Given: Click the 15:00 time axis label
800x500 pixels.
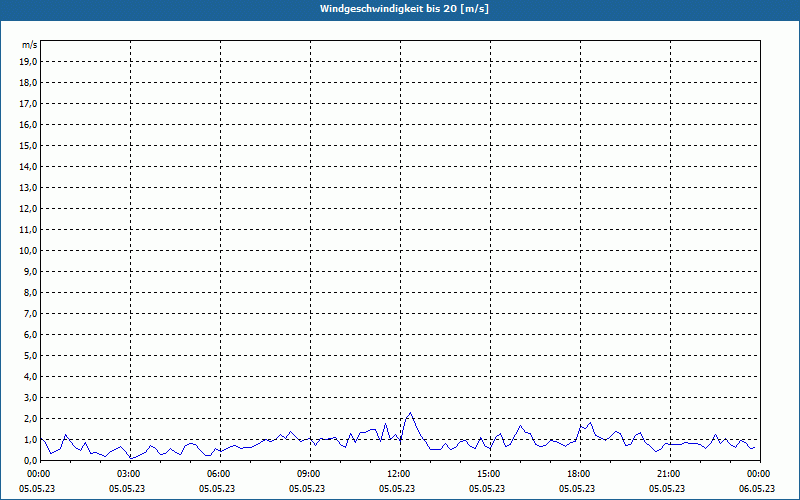Looking at the screenshot, I should [490, 474].
